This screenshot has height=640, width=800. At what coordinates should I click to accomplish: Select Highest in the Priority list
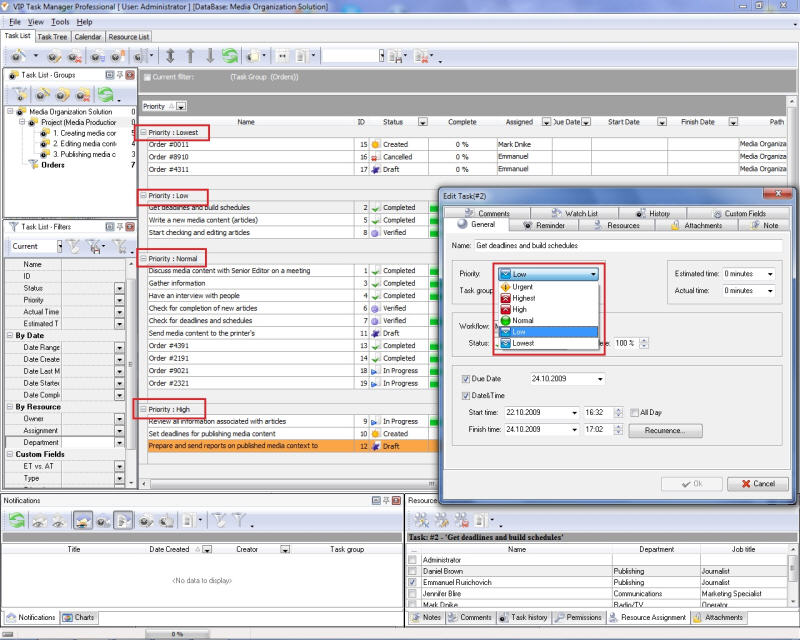[547, 299]
